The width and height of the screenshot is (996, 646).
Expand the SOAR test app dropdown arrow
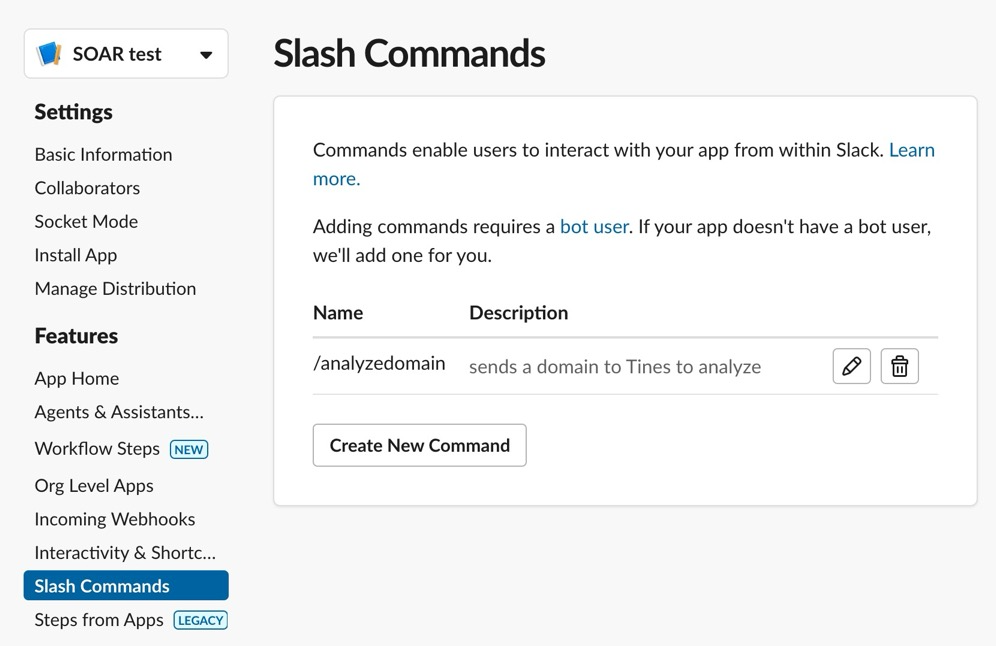point(206,55)
